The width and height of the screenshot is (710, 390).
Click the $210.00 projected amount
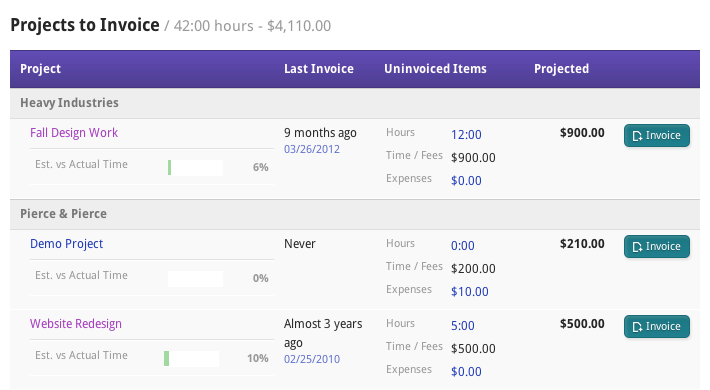pos(582,244)
